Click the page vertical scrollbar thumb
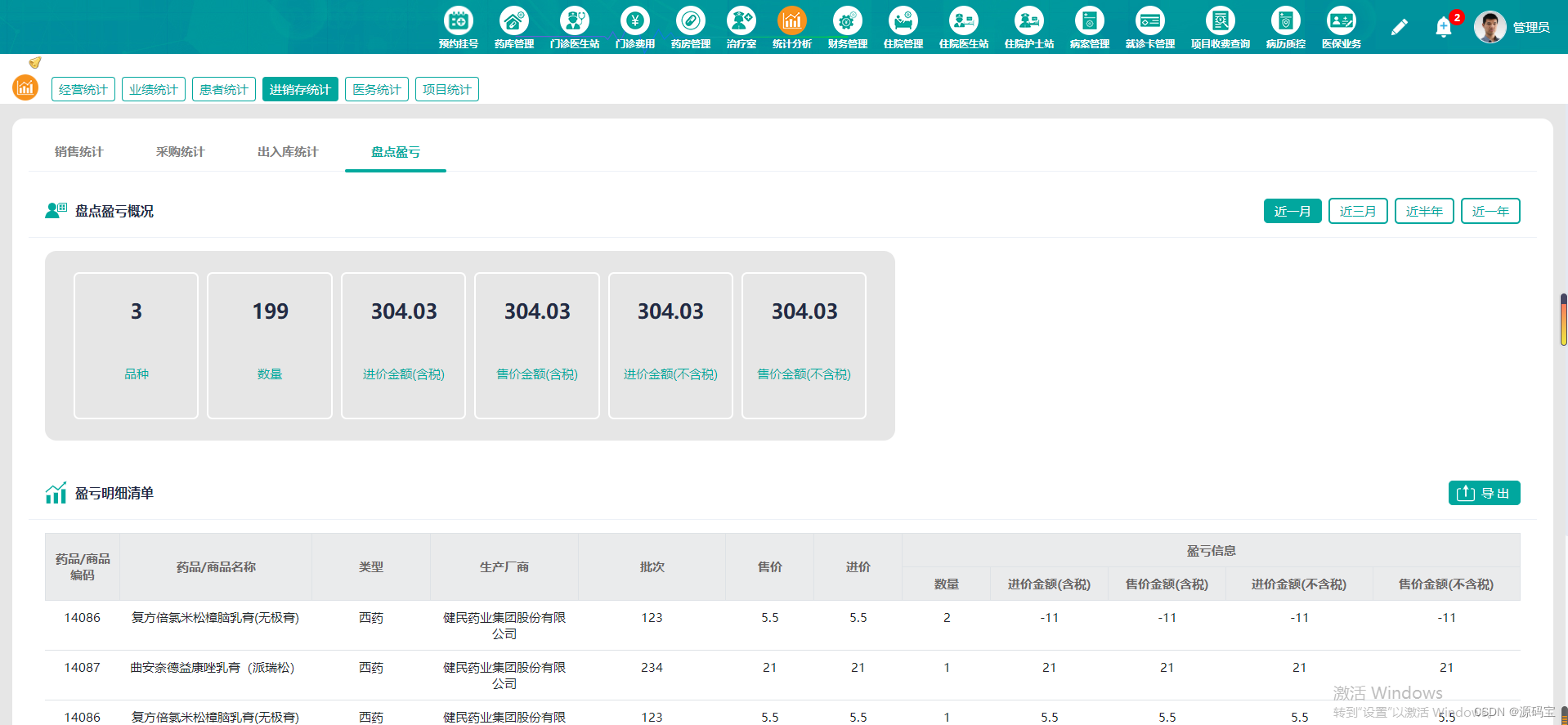Viewport: 1568px width, 725px height. pos(1563,320)
